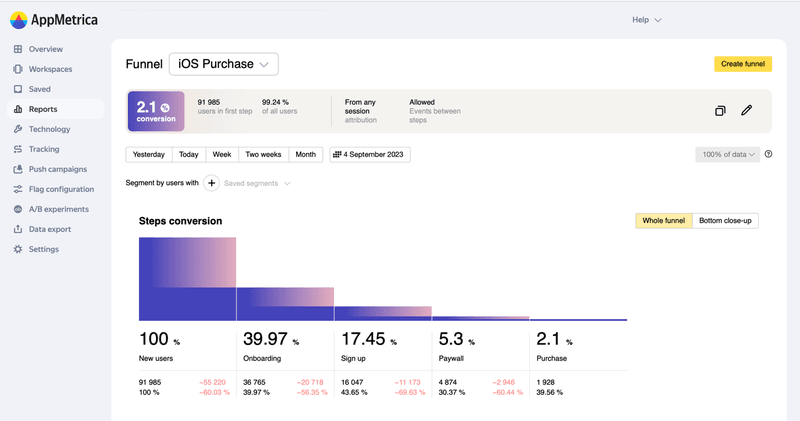Screen dimensions: 800x421
Task: Open the iOS Purchase funnel dropdown
Action: pyautogui.click(x=223, y=64)
